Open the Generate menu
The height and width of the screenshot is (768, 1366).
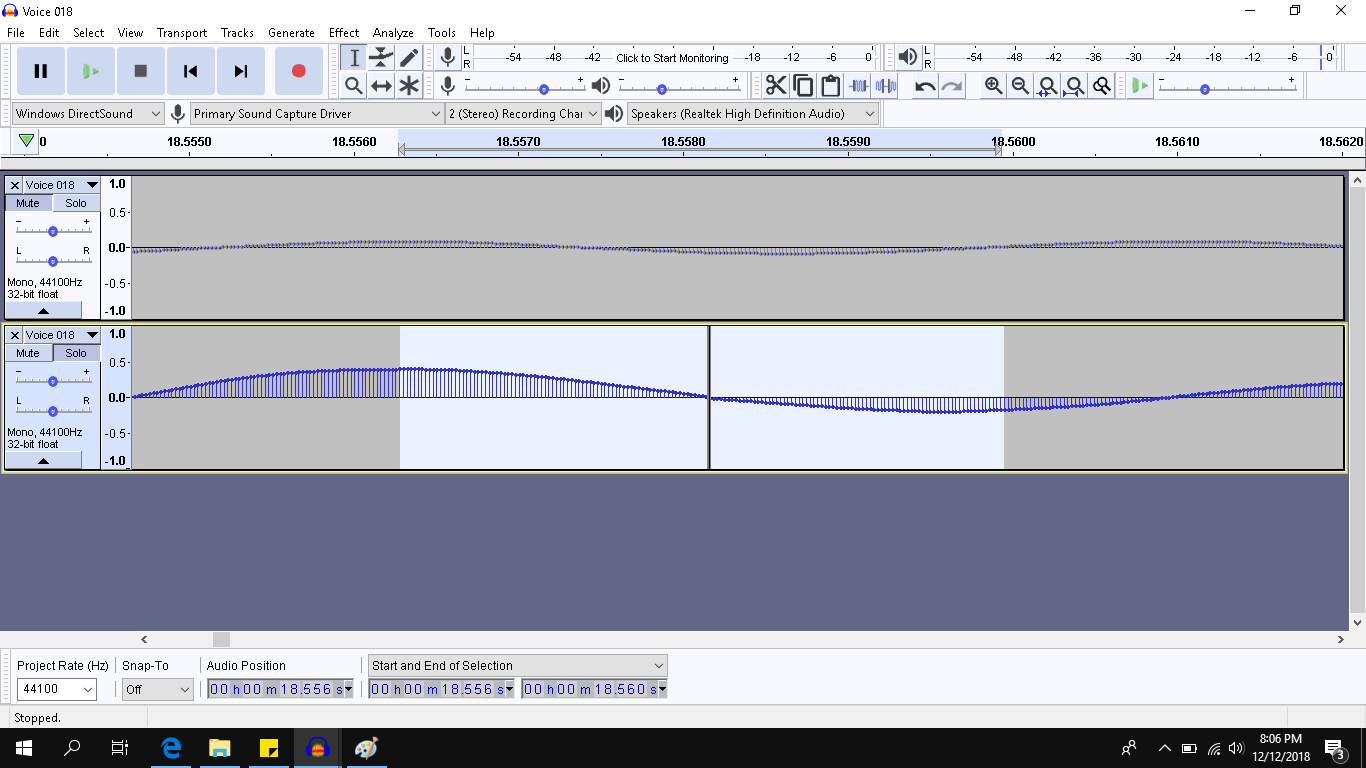291,33
